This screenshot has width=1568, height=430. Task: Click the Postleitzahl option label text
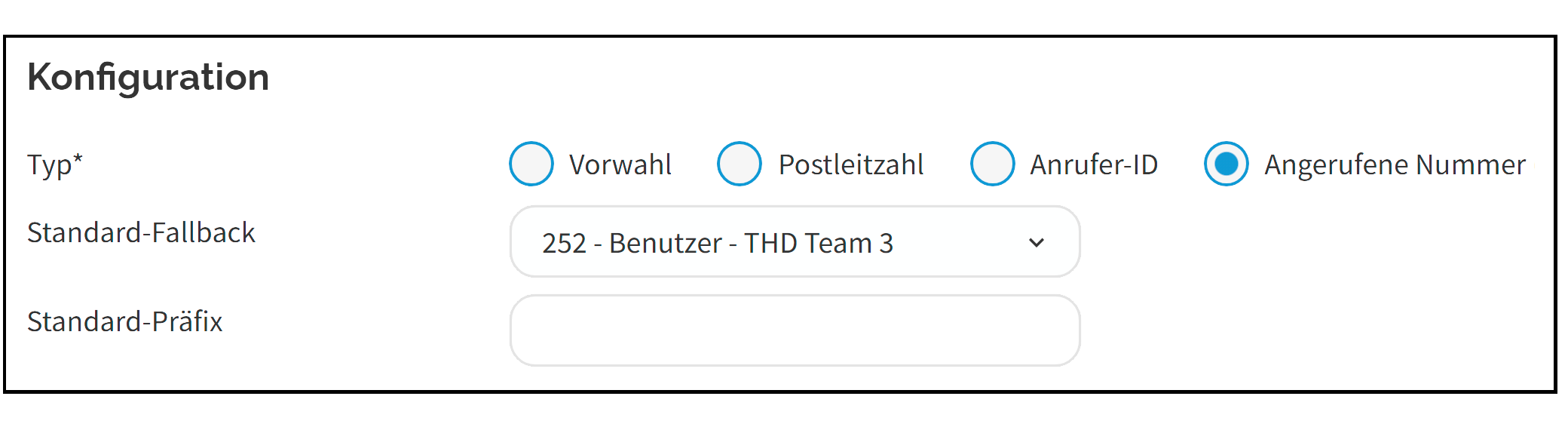tap(851, 164)
